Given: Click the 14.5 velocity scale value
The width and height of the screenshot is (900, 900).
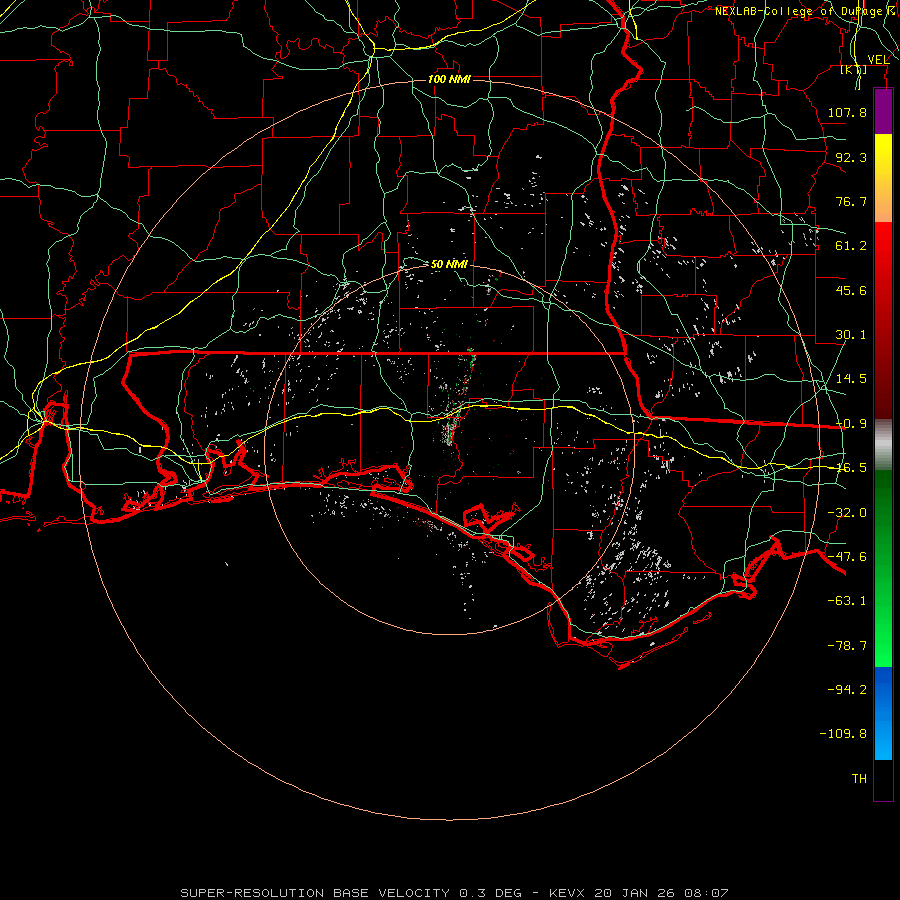Looking at the screenshot, I should 851,379.
